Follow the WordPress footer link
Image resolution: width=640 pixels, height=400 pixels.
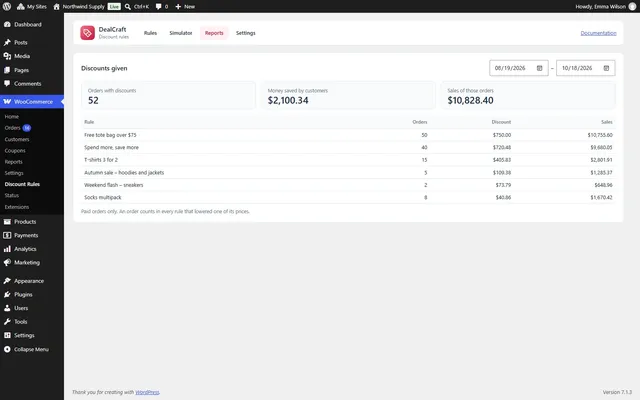coord(147,392)
